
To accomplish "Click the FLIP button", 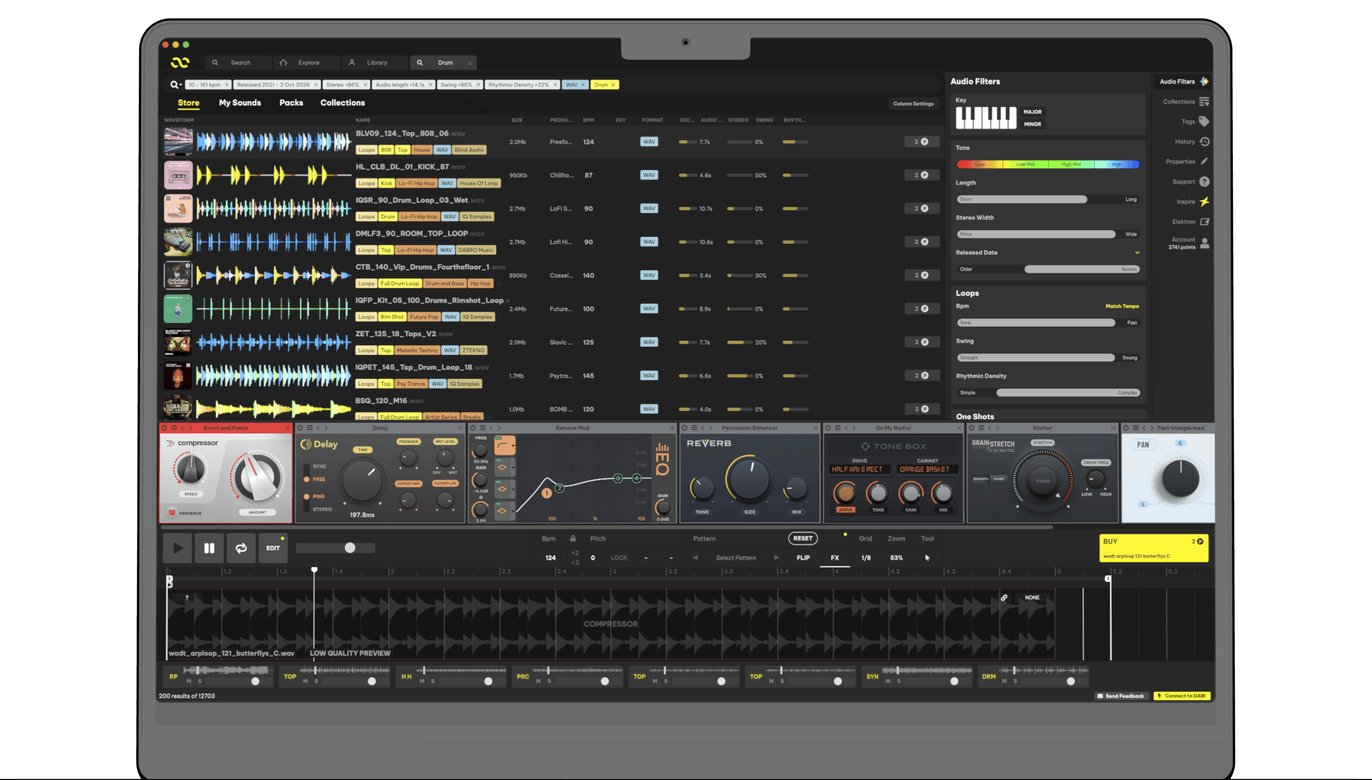I will point(803,558).
